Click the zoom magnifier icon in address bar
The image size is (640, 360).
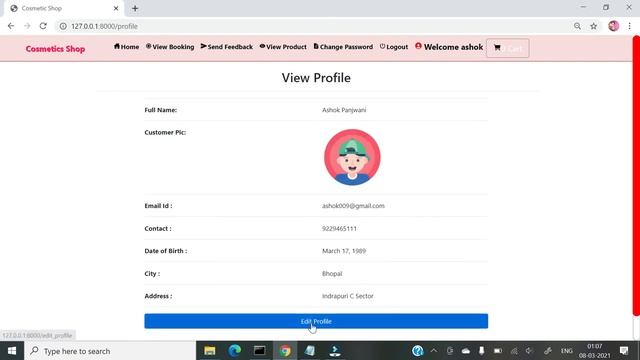coord(577,26)
